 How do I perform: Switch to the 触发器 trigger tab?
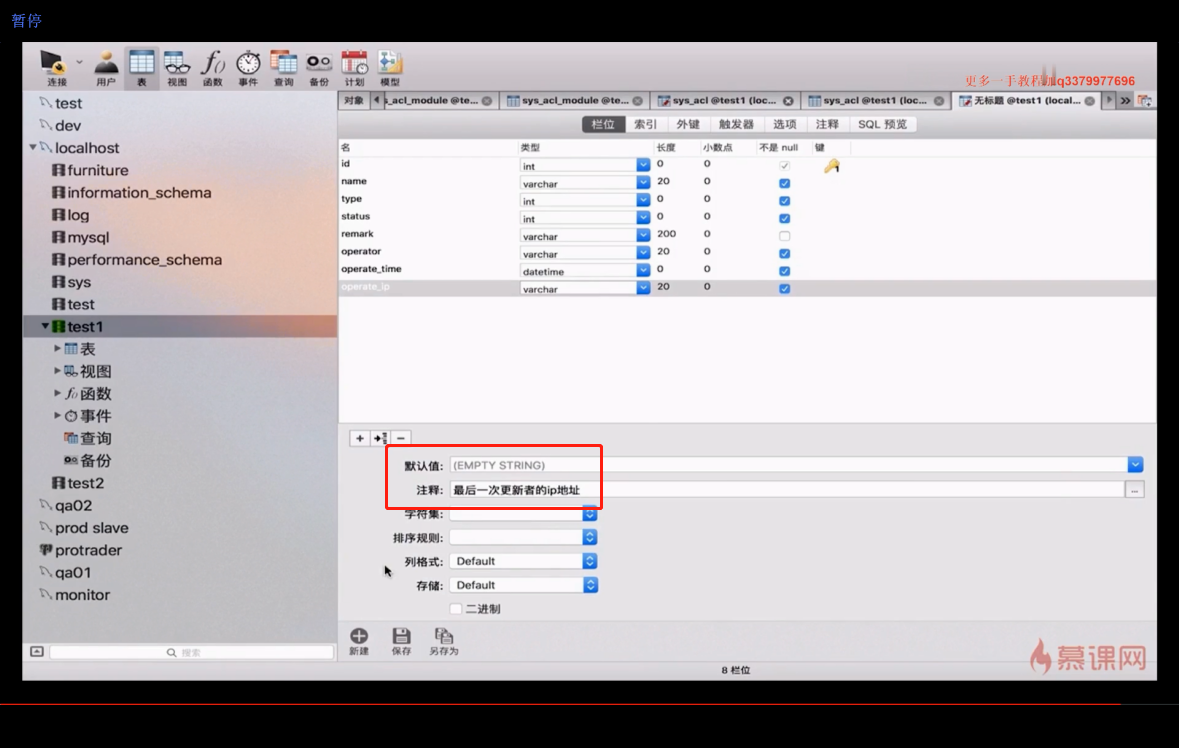pos(736,124)
